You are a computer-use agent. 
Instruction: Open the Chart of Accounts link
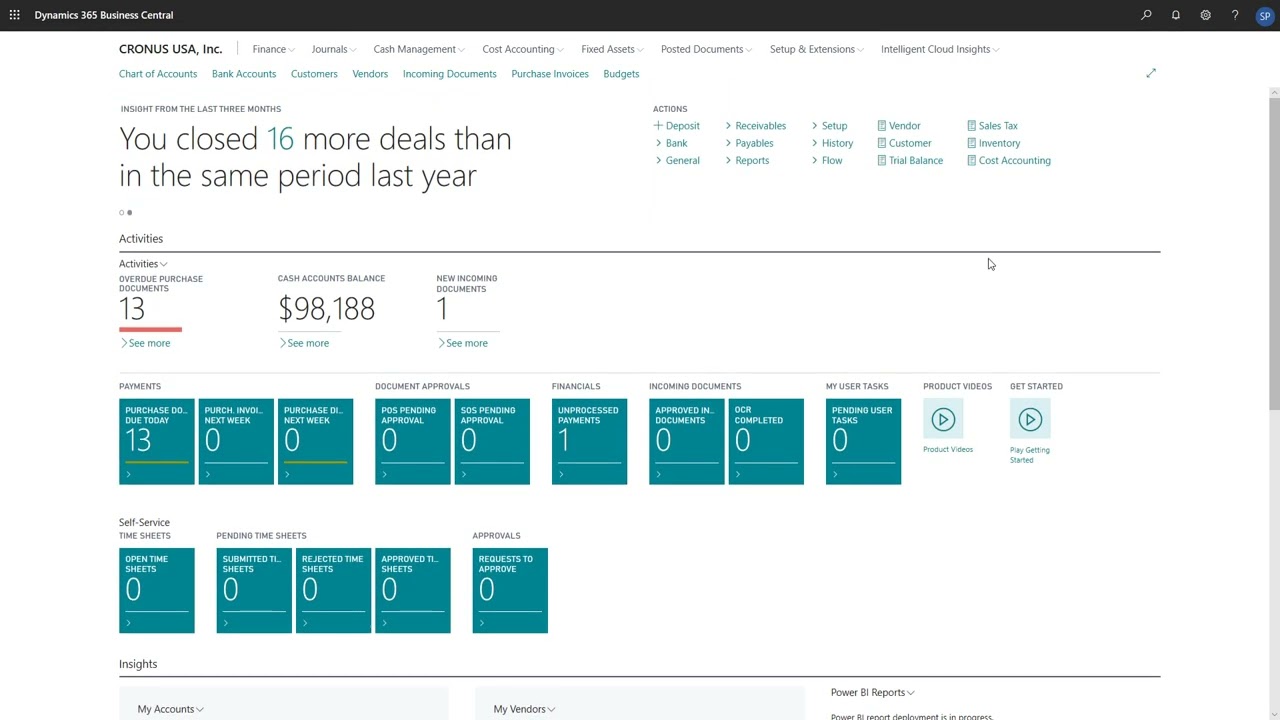point(158,74)
